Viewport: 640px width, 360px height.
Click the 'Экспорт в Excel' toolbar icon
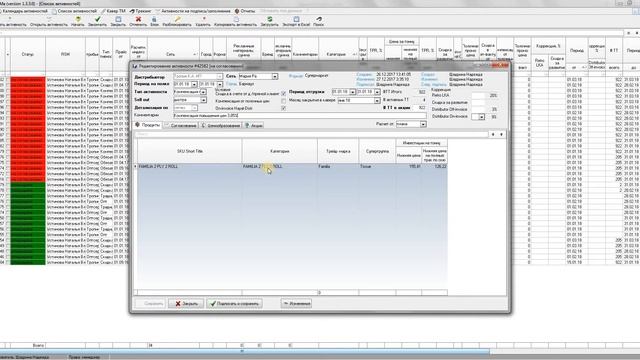[x=296, y=21]
